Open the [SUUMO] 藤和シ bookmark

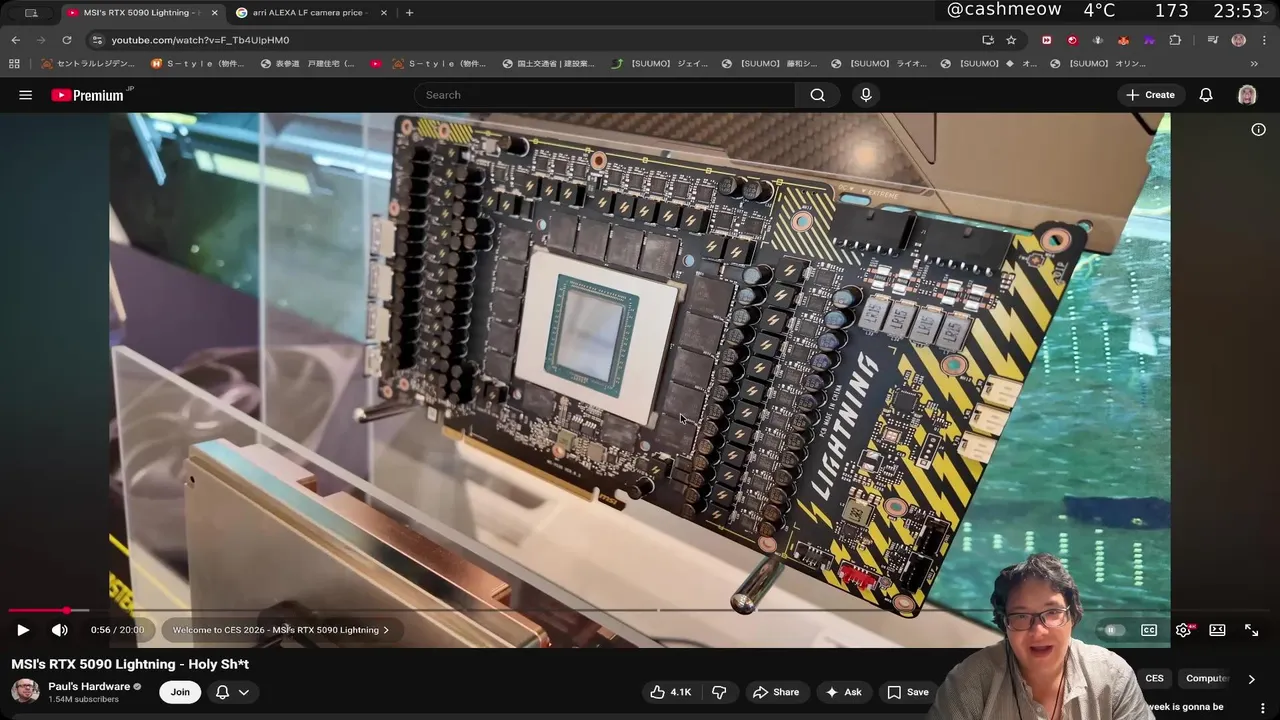[x=771, y=63]
